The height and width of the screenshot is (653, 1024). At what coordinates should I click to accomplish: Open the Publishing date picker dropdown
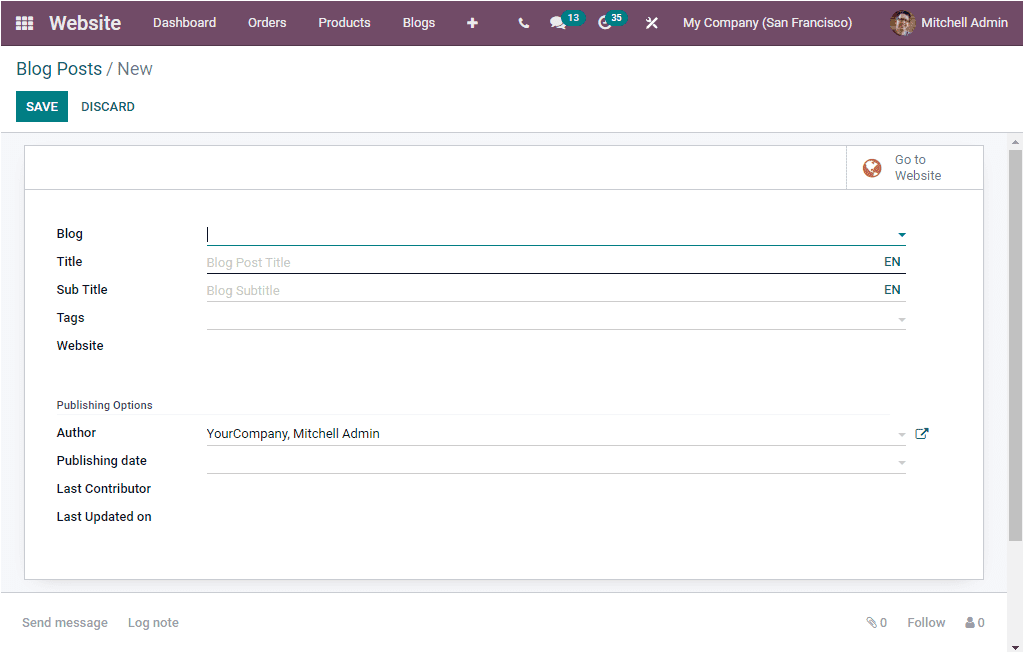[901, 461]
